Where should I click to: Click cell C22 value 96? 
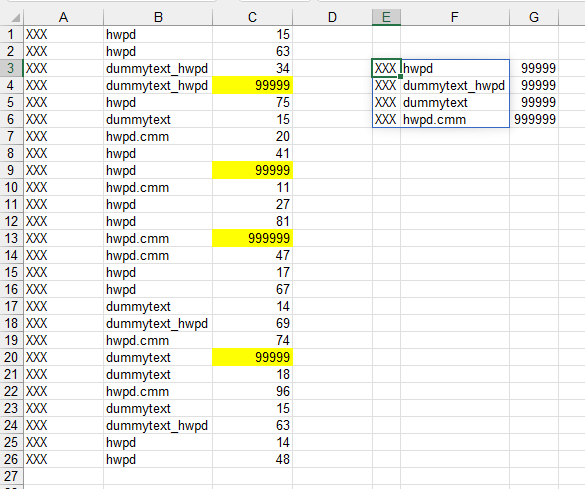click(x=253, y=391)
